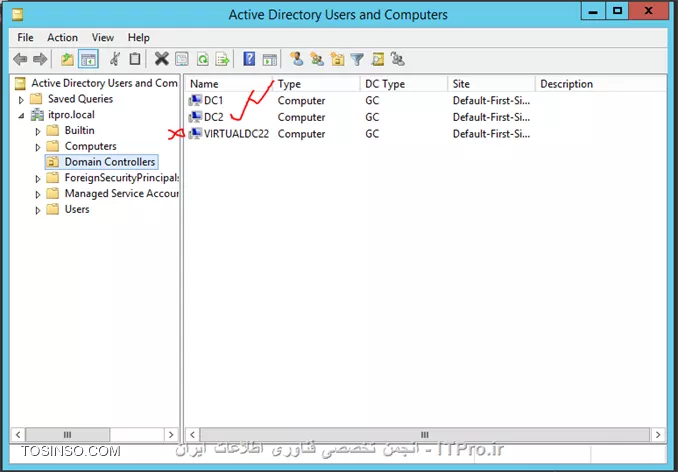Screen dimensions: 678x472
Task: Click the tree pane scrollbar thumb
Action: click(67, 434)
